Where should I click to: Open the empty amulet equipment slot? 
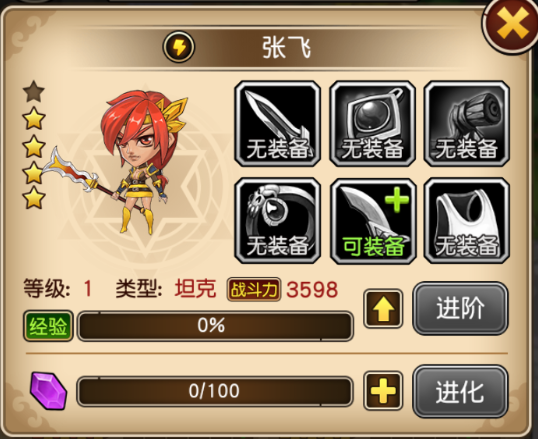[372, 124]
